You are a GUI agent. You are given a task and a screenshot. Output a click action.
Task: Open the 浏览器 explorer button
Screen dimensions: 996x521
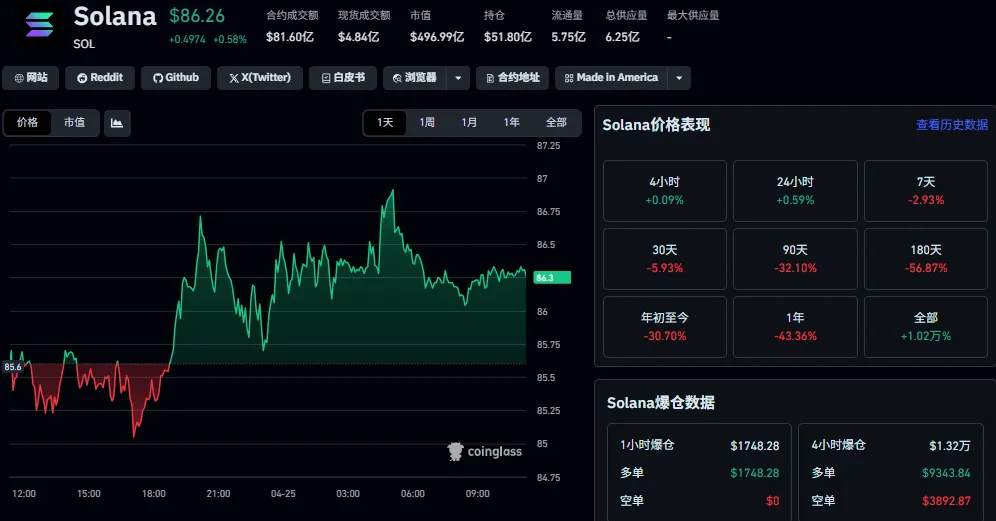coord(415,78)
